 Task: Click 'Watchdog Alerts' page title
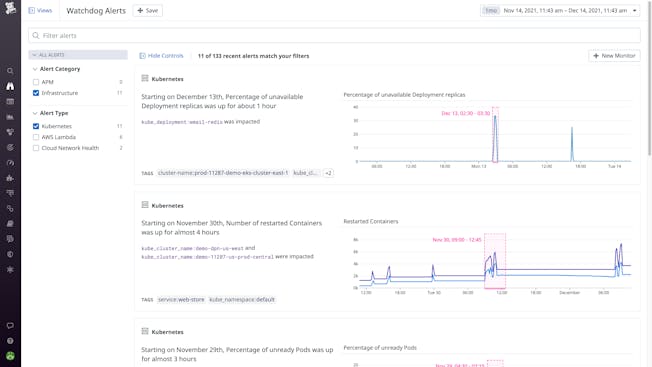[x=96, y=11]
